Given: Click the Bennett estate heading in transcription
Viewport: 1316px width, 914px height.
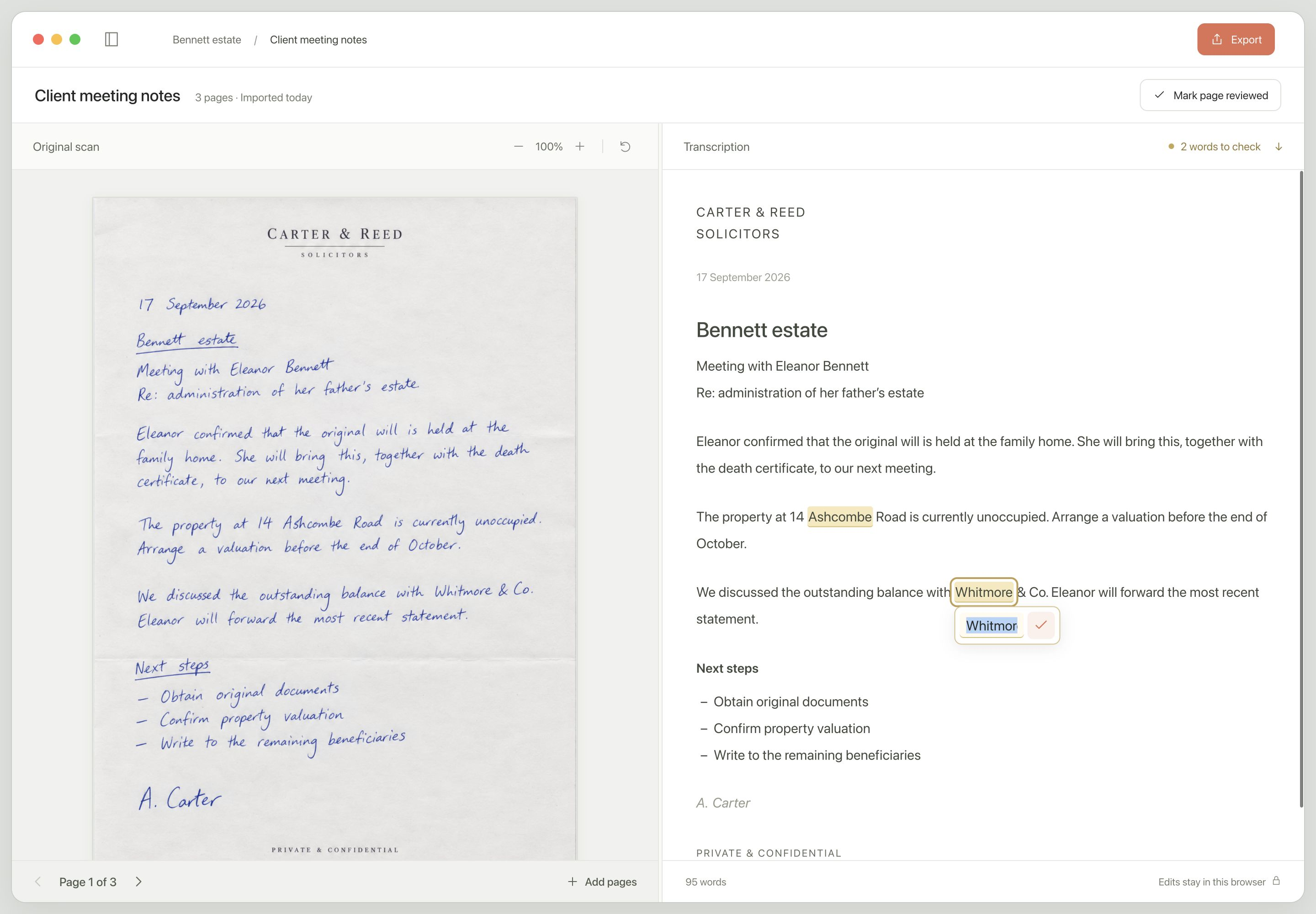Looking at the screenshot, I should 761,330.
